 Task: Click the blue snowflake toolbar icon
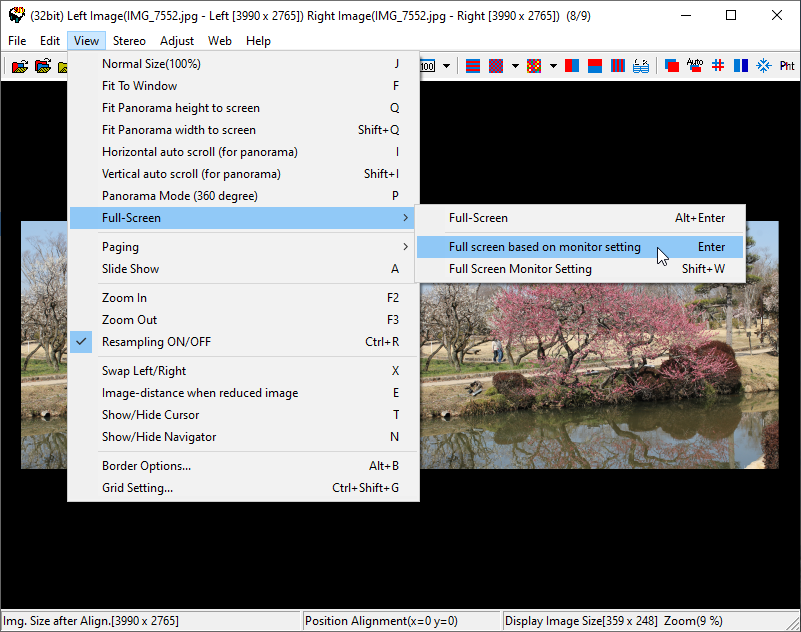pos(764,66)
